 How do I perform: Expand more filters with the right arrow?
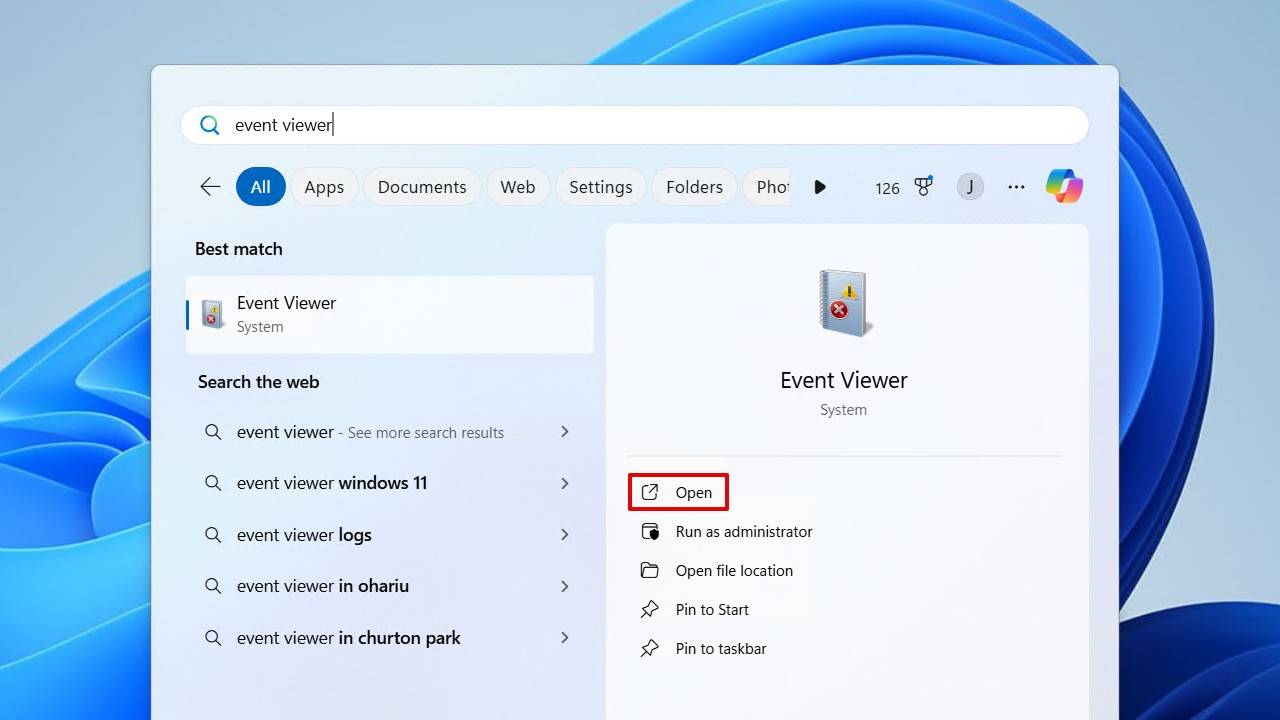tap(820, 187)
